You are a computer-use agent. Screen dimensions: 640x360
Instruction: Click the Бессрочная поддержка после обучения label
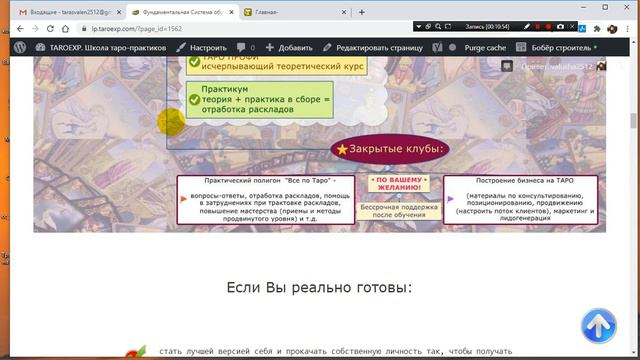[x=399, y=211]
